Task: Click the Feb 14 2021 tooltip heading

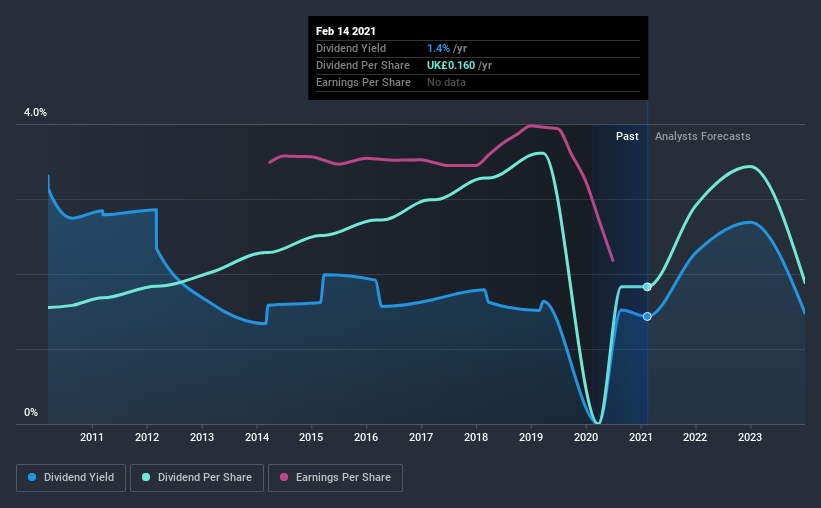Action: [346, 31]
